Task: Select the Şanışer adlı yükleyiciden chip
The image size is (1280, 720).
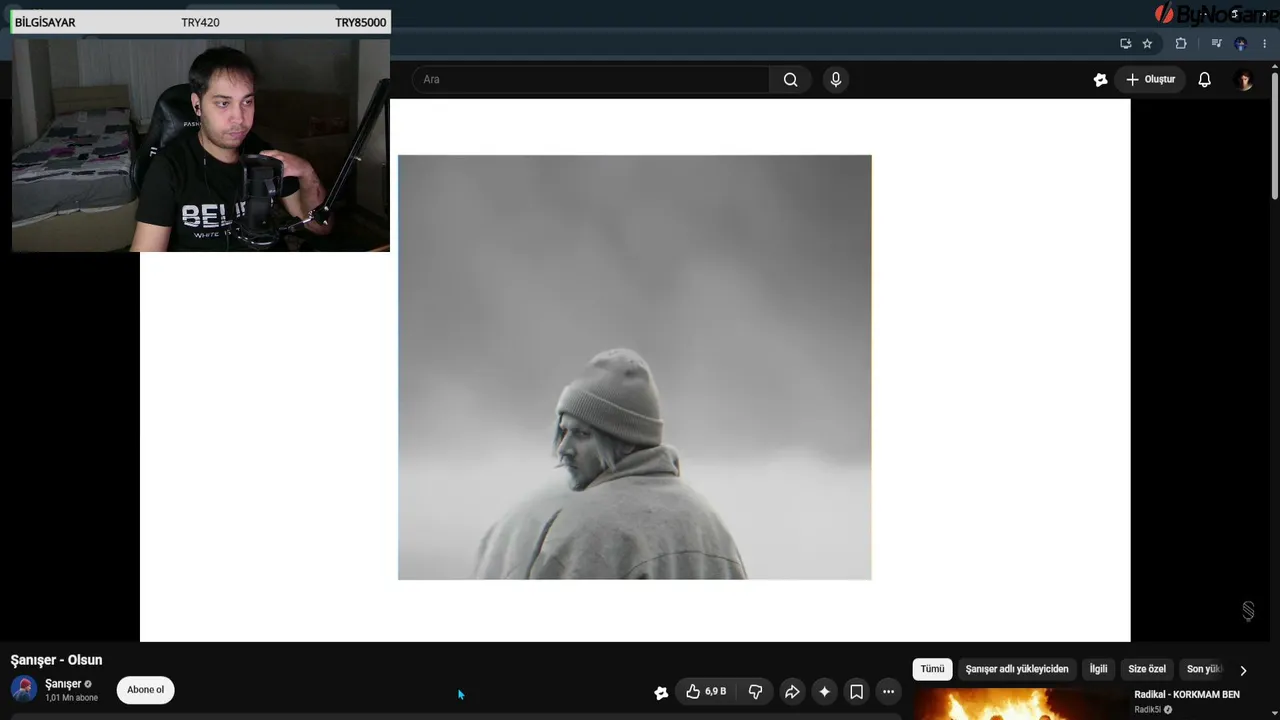Action: 1017,669
